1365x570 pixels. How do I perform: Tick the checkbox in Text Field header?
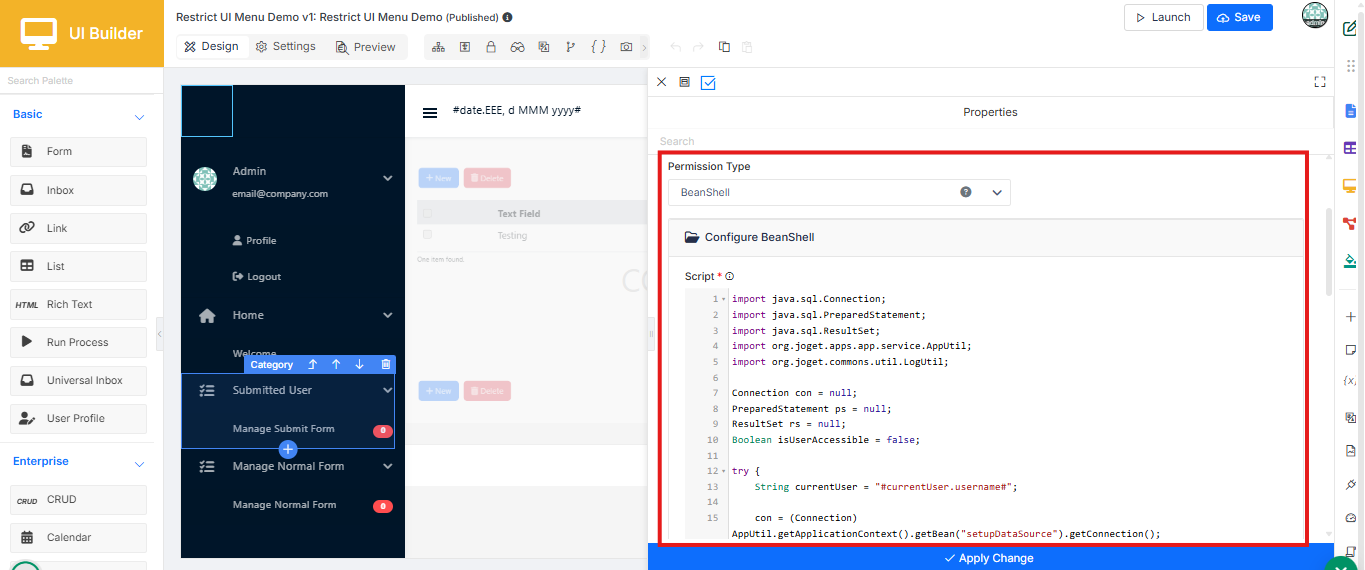tap(428, 213)
